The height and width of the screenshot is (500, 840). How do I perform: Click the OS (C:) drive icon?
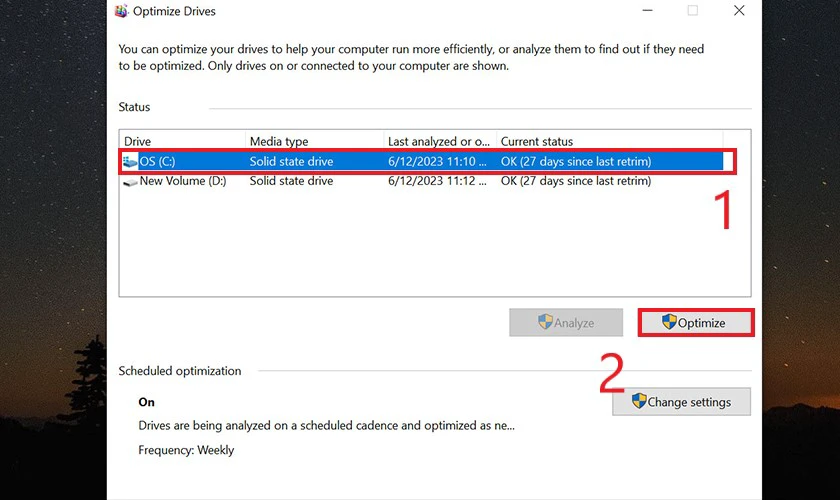click(x=130, y=161)
